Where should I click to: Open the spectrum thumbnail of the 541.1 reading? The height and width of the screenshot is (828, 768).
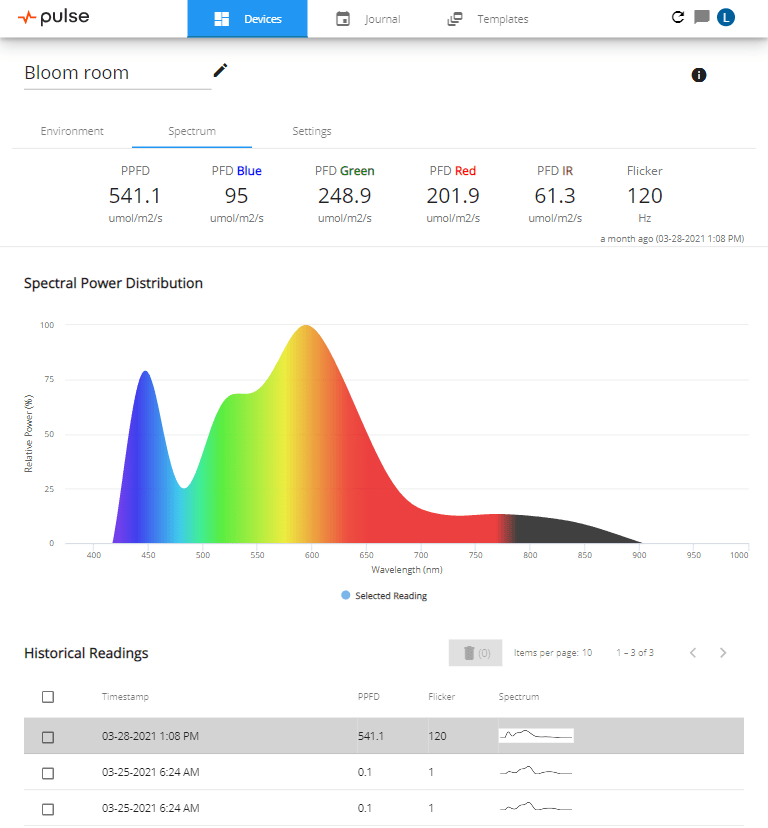[x=536, y=736]
